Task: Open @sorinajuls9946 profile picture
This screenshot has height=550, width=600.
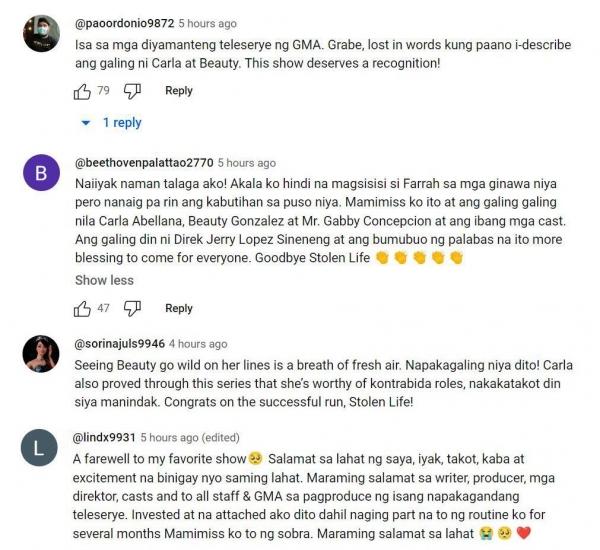Action: [x=41, y=354]
